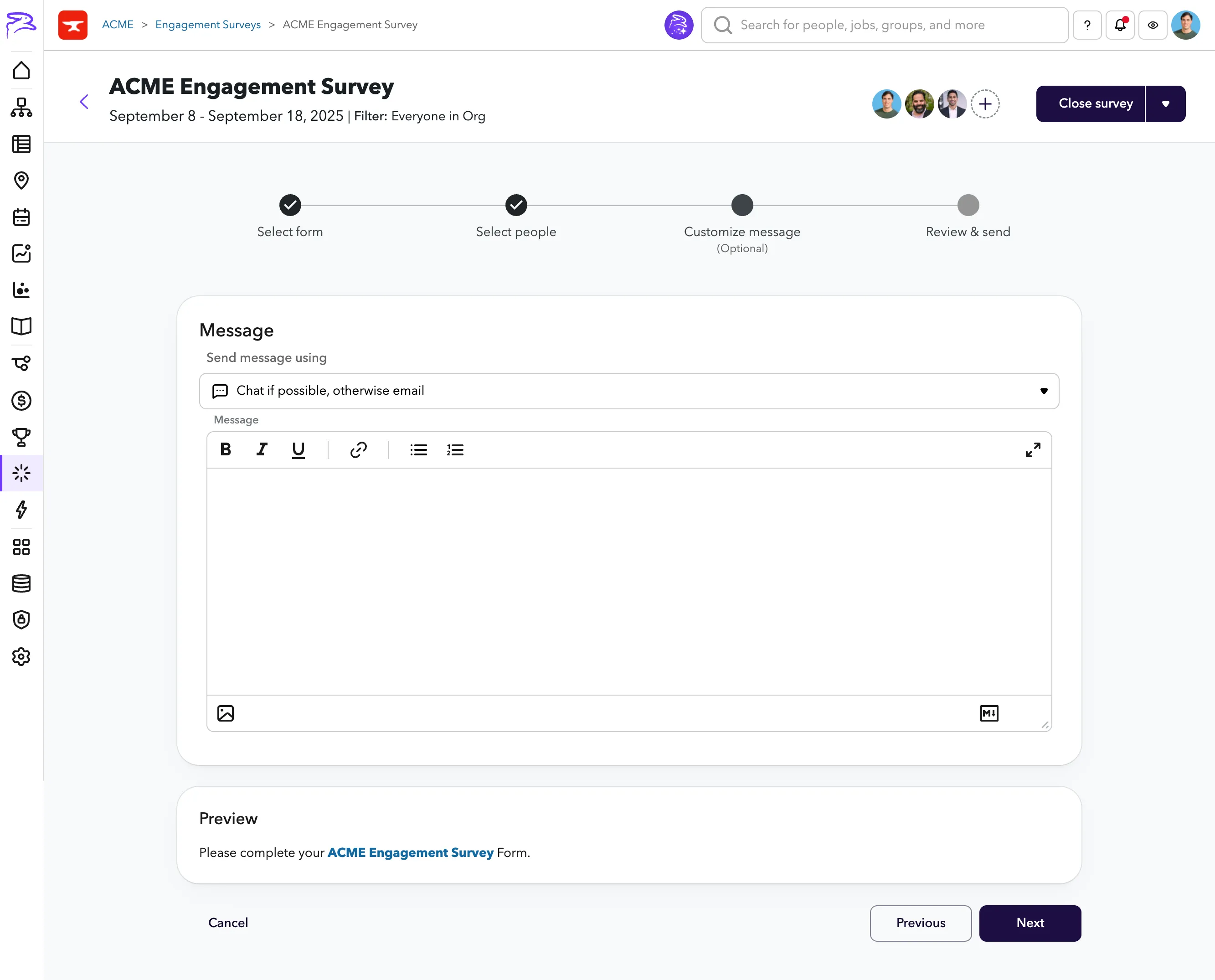Click the help question mark icon
This screenshot has width=1215, height=980.
(x=1087, y=25)
